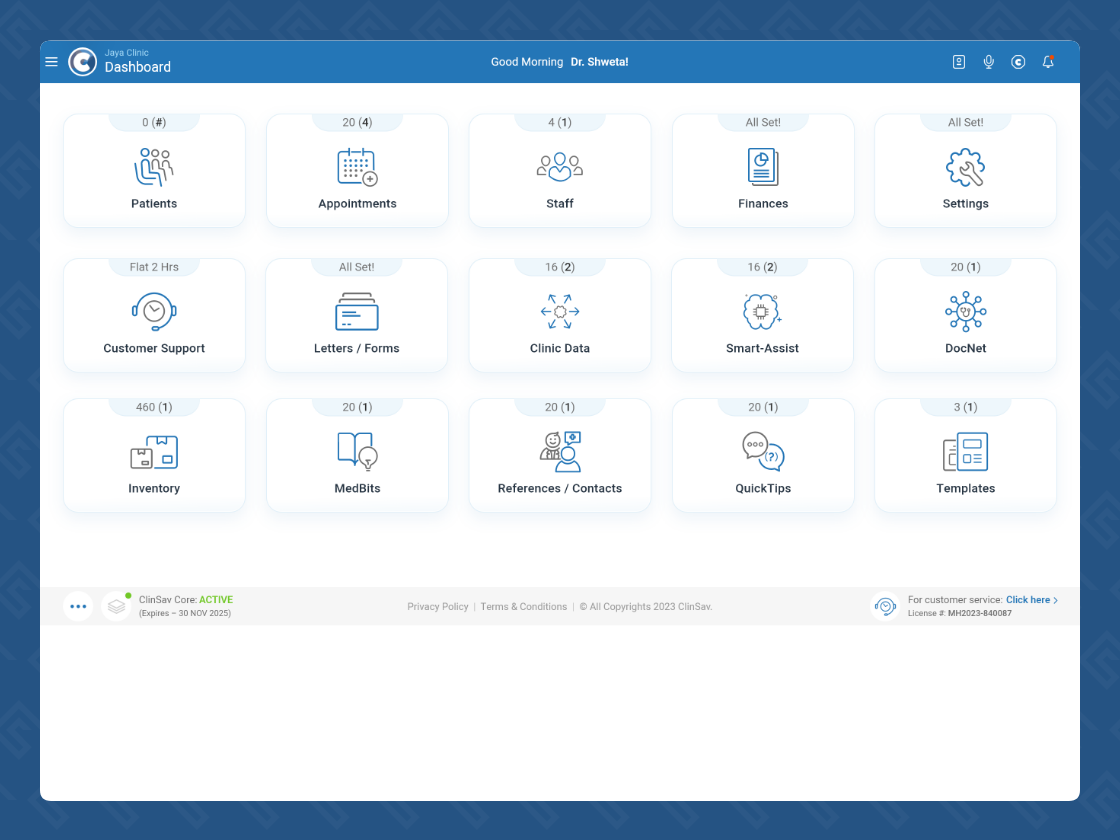The height and width of the screenshot is (840, 1120).
Task: Open the Privacy Policy link
Action: tap(438, 606)
